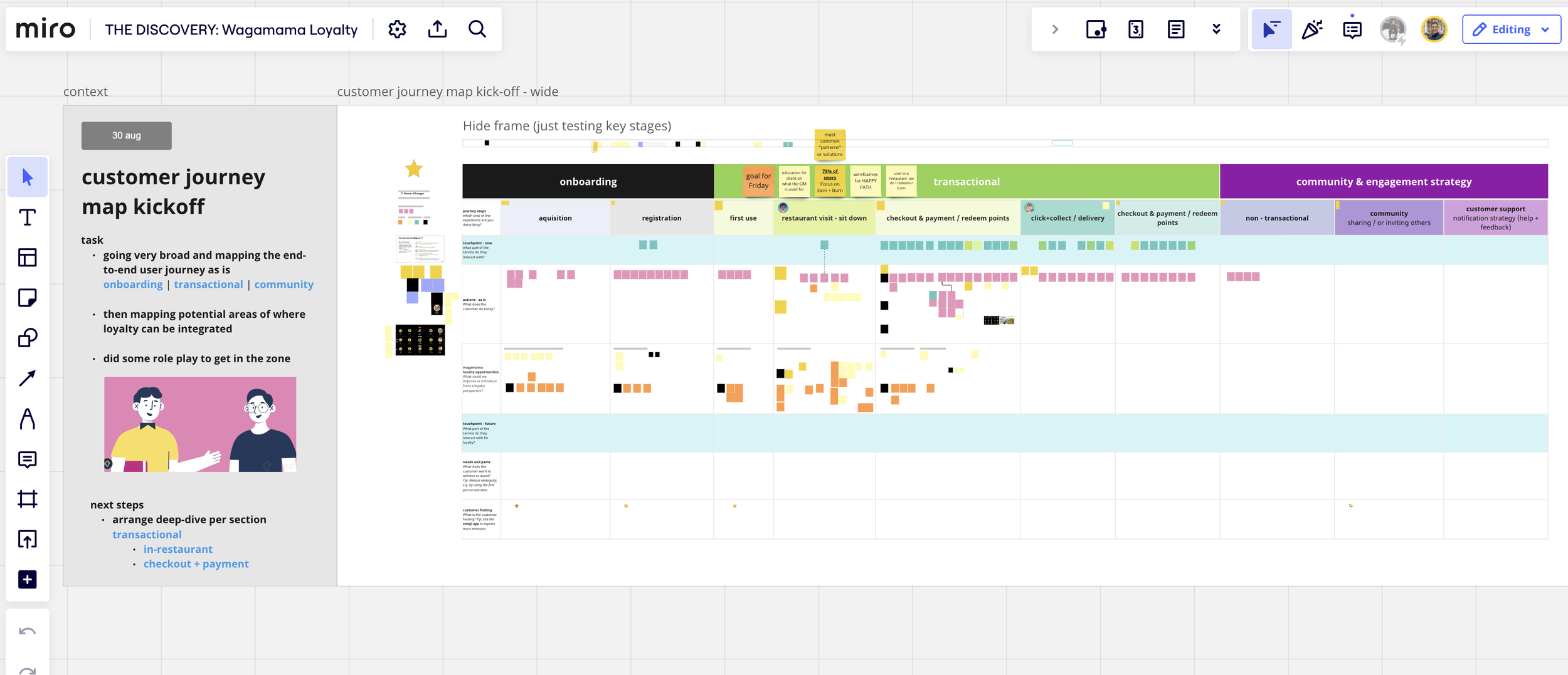Click the board title THE DISCOVERY: Wagamama Loyalty
The image size is (1568, 675).
[231, 29]
